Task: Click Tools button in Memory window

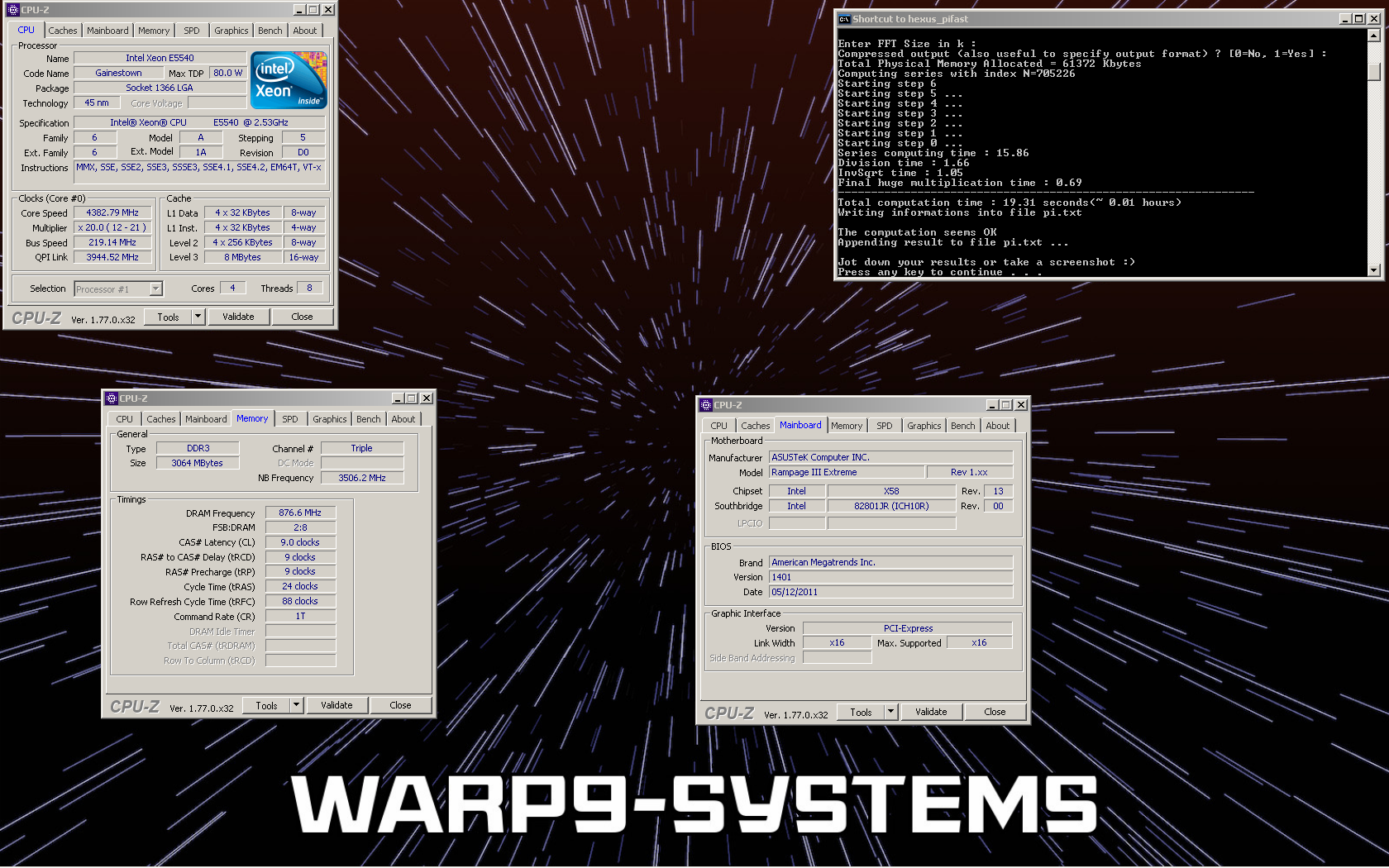Action: (x=266, y=705)
